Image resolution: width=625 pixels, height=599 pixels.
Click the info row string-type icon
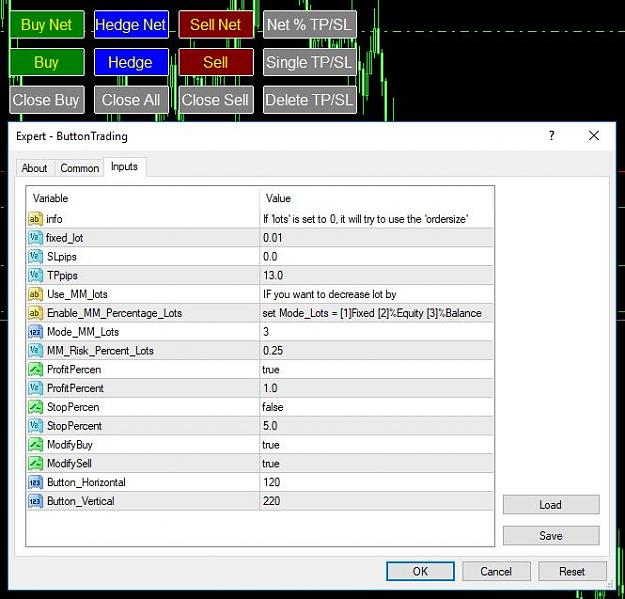pyautogui.click(x=35, y=219)
